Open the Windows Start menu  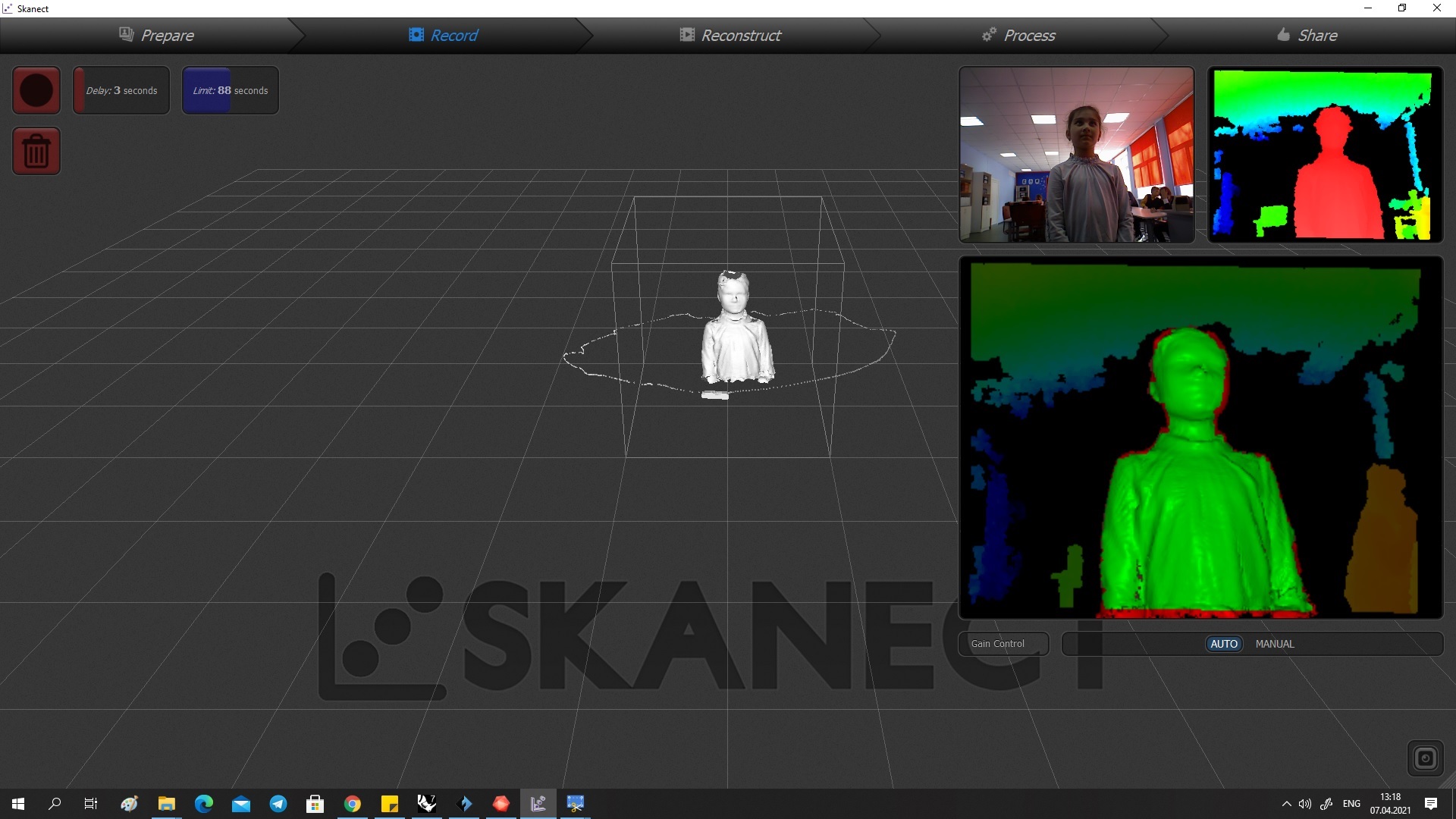pos(18,804)
